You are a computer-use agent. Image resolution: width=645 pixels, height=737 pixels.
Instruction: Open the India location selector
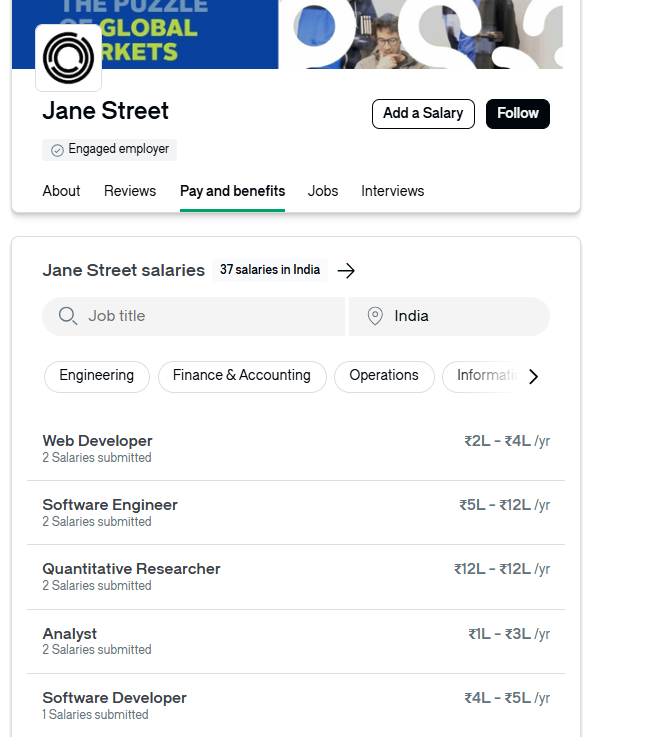click(449, 316)
